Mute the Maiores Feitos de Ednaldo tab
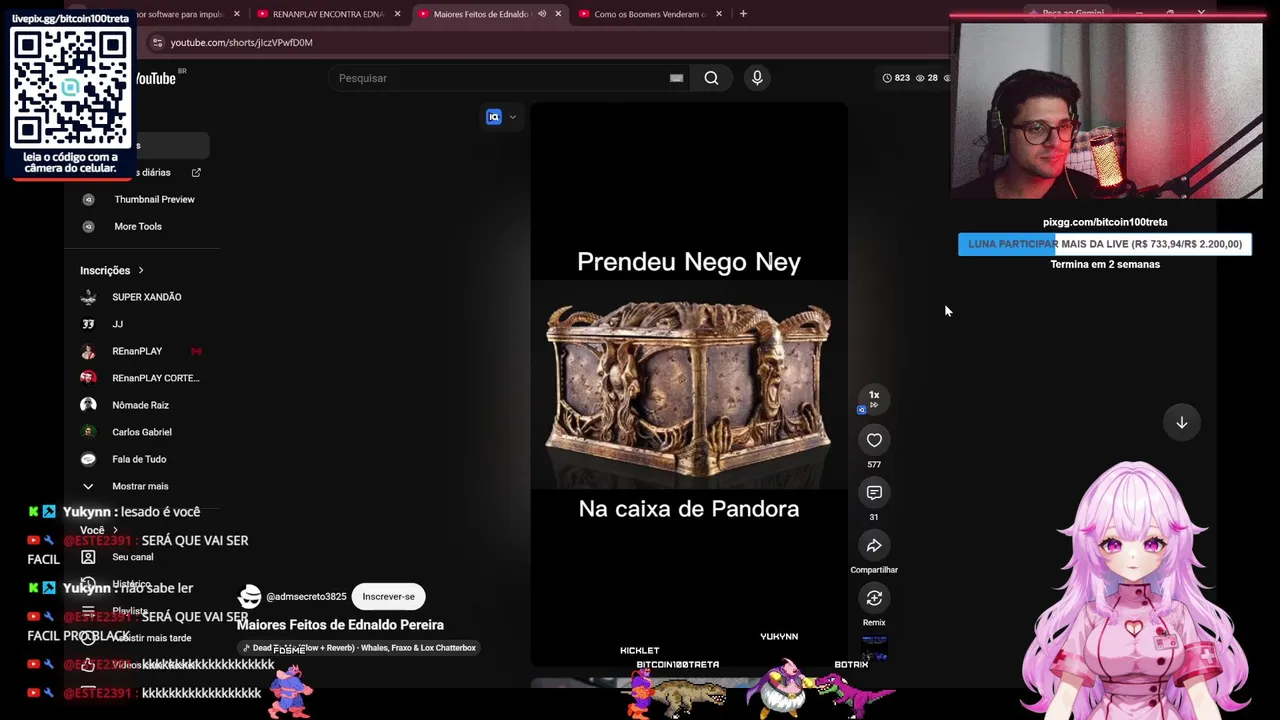 click(542, 14)
